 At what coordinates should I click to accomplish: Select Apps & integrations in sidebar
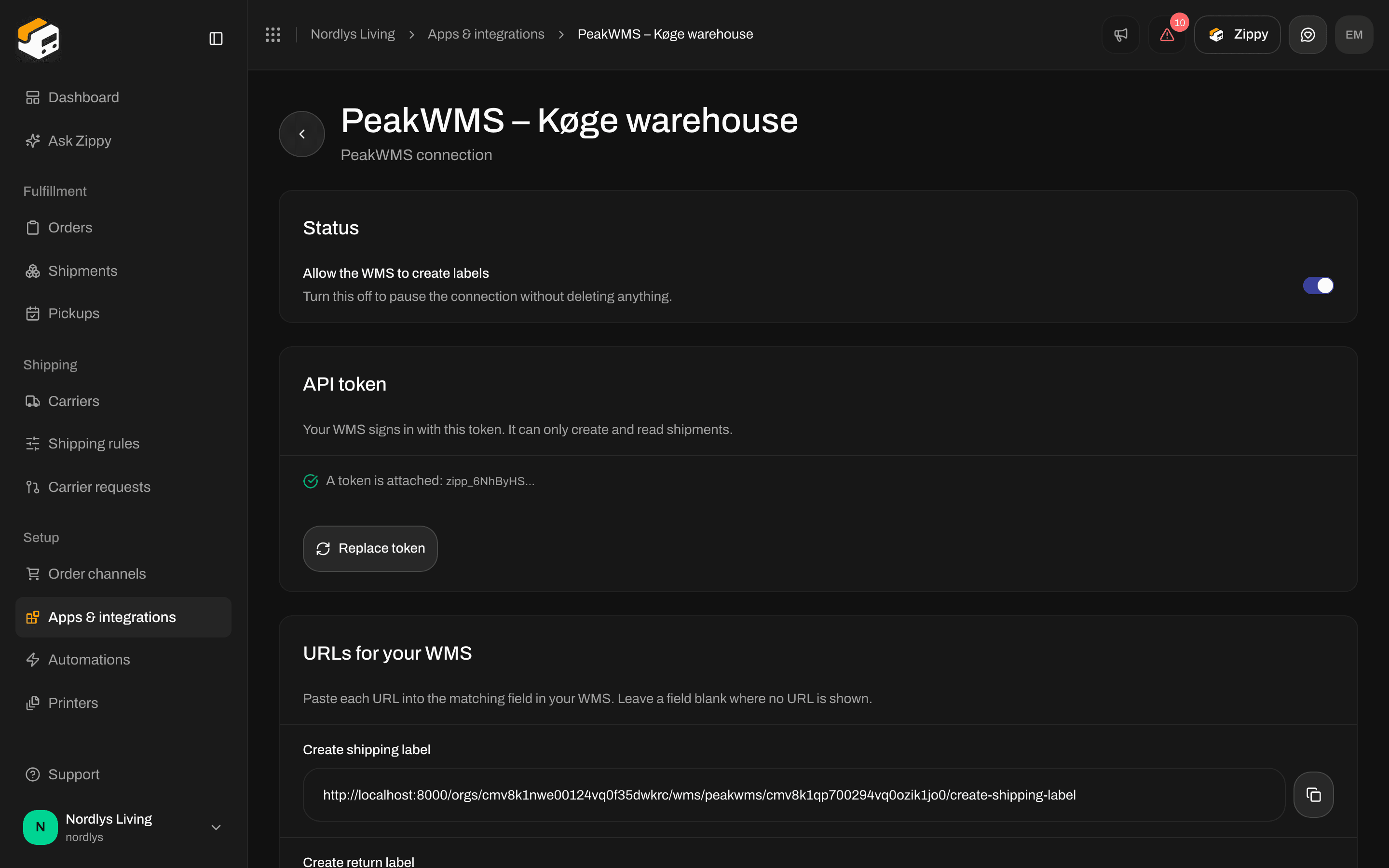123,617
